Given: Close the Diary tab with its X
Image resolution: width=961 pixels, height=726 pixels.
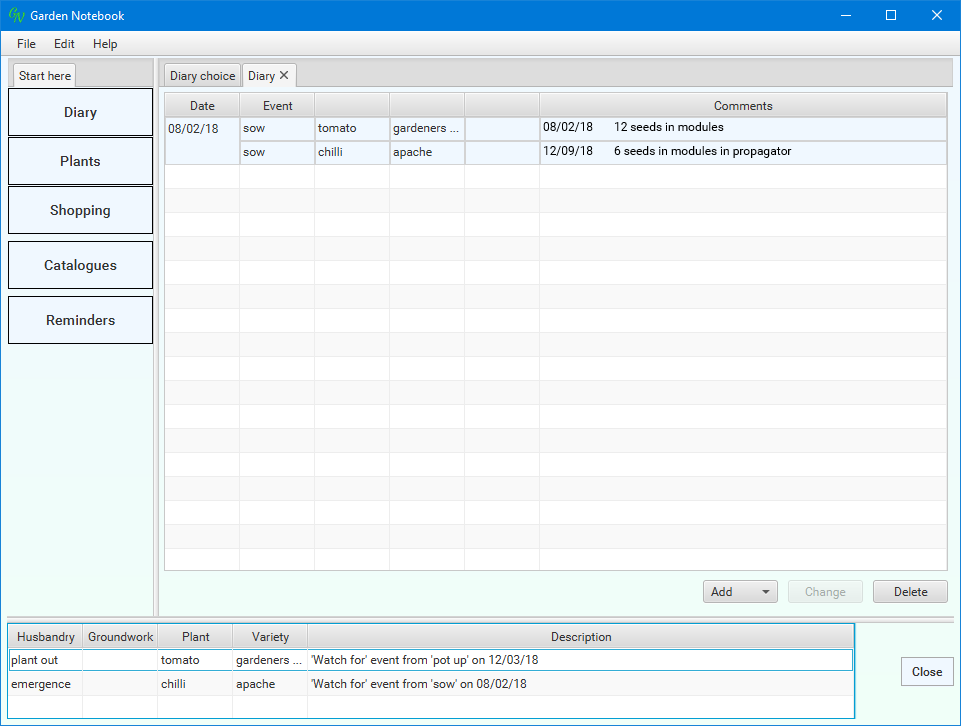Looking at the screenshot, I should (284, 75).
